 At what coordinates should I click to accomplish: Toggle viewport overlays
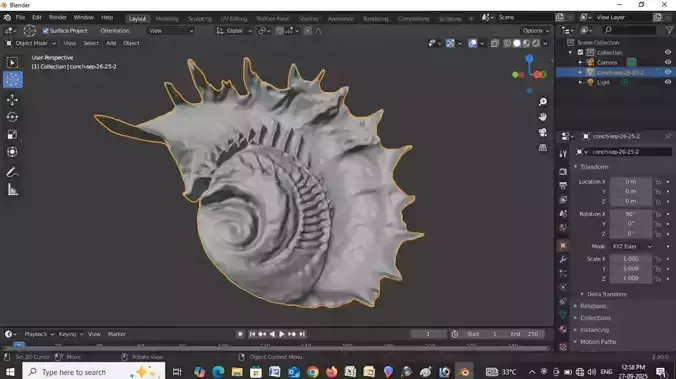coord(473,43)
